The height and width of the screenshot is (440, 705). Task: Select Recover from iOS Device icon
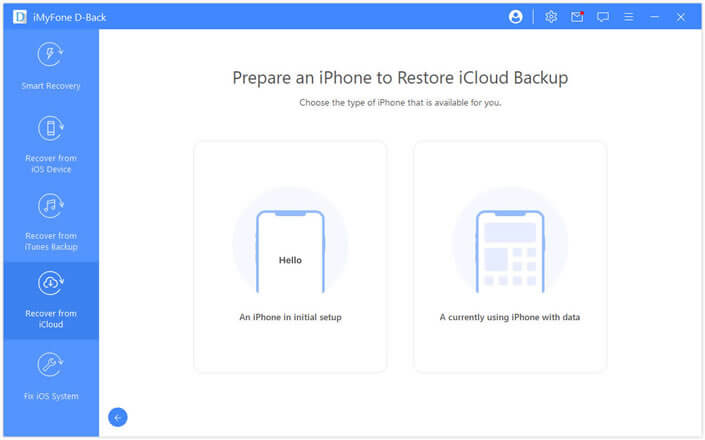click(50, 129)
